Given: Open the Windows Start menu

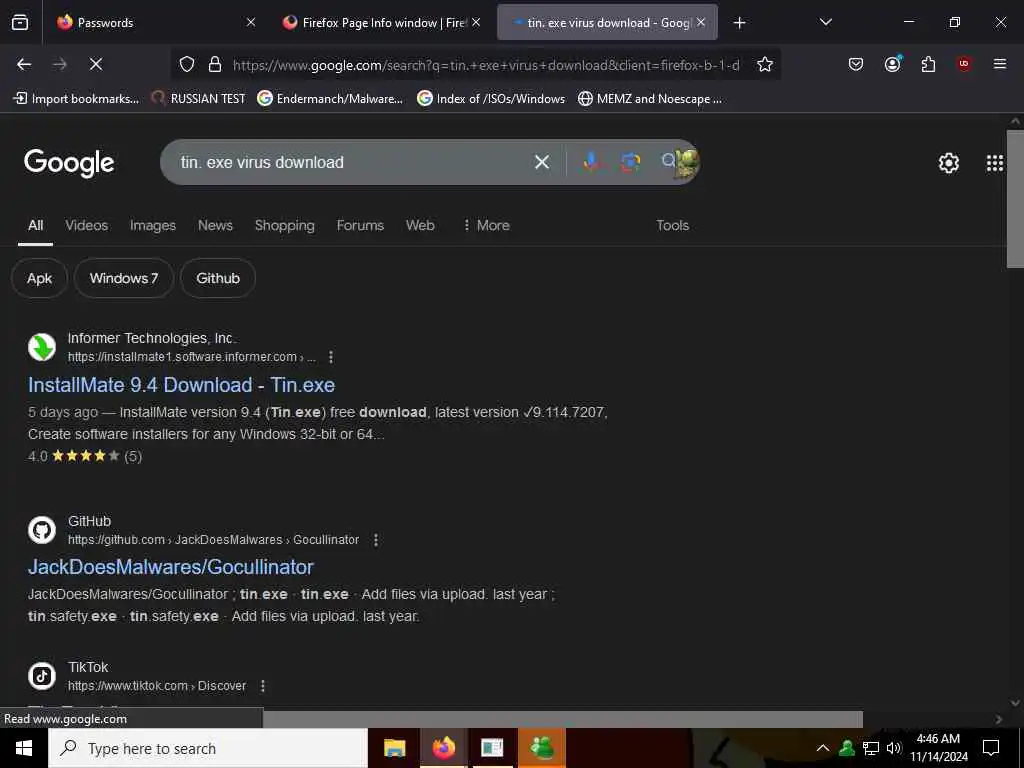Looking at the screenshot, I should pyautogui.click(x=24, y=748).
